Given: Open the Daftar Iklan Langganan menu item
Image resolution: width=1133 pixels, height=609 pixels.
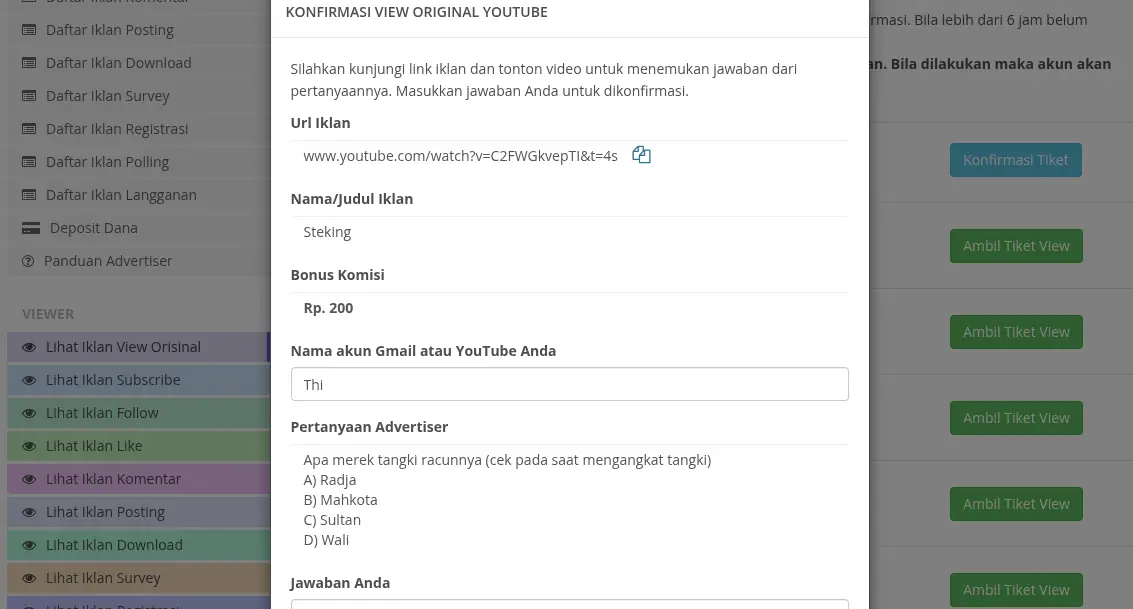Looking at the screenshot, I should coord(121,194).
